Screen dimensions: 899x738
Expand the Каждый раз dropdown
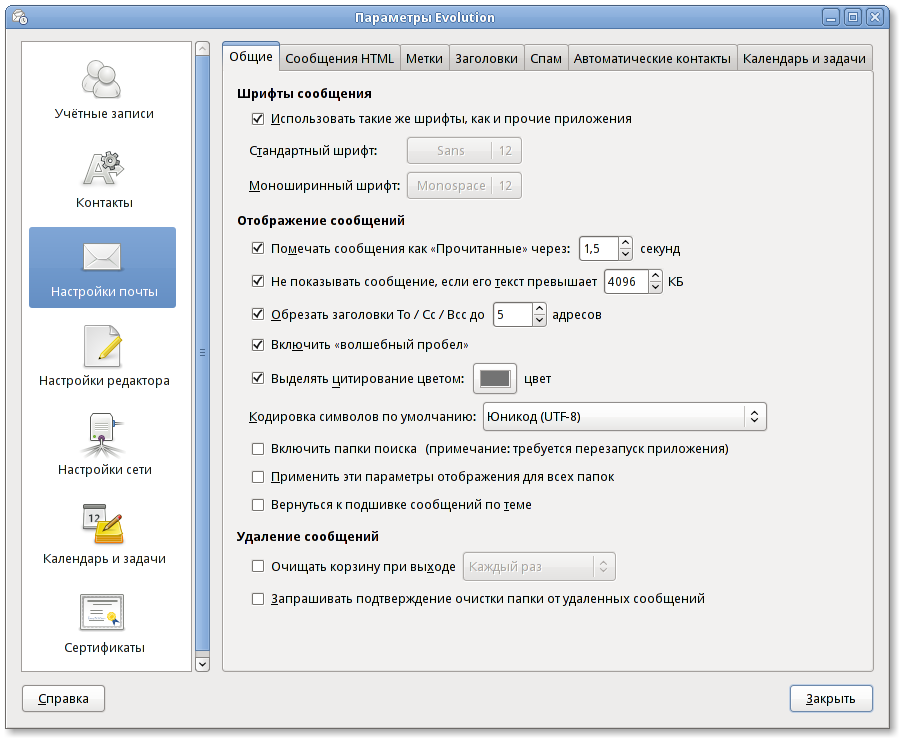tap(539, 566)
